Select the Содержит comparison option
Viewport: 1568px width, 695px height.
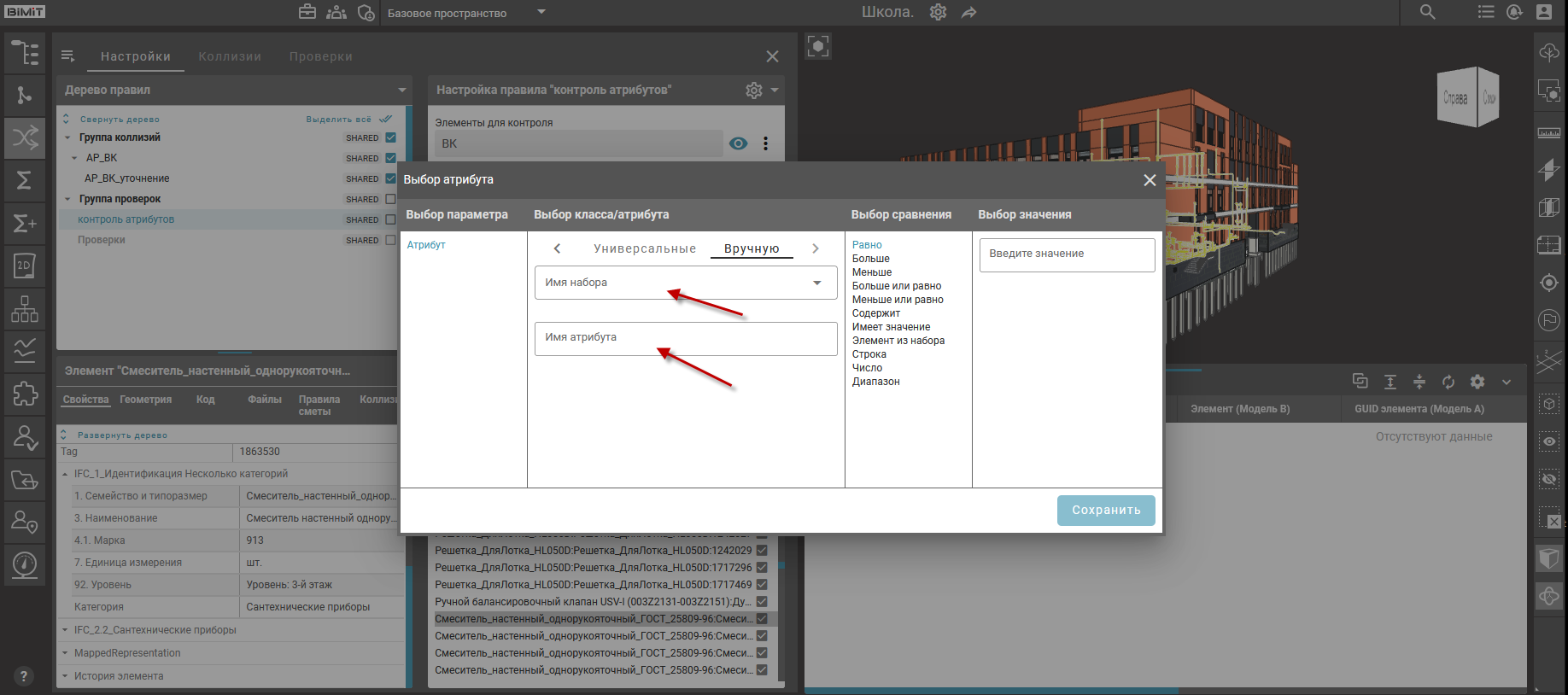tap(875, 313)
